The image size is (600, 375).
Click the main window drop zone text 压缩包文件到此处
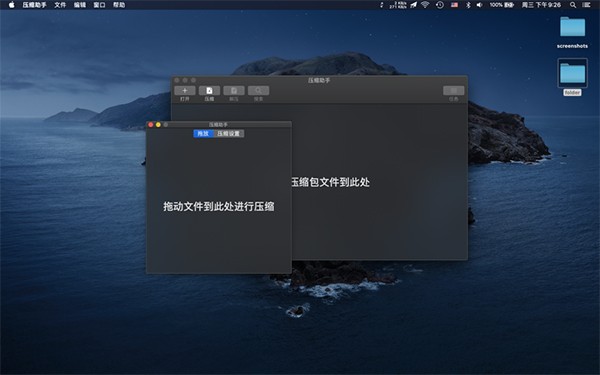(x=331, y=182)
